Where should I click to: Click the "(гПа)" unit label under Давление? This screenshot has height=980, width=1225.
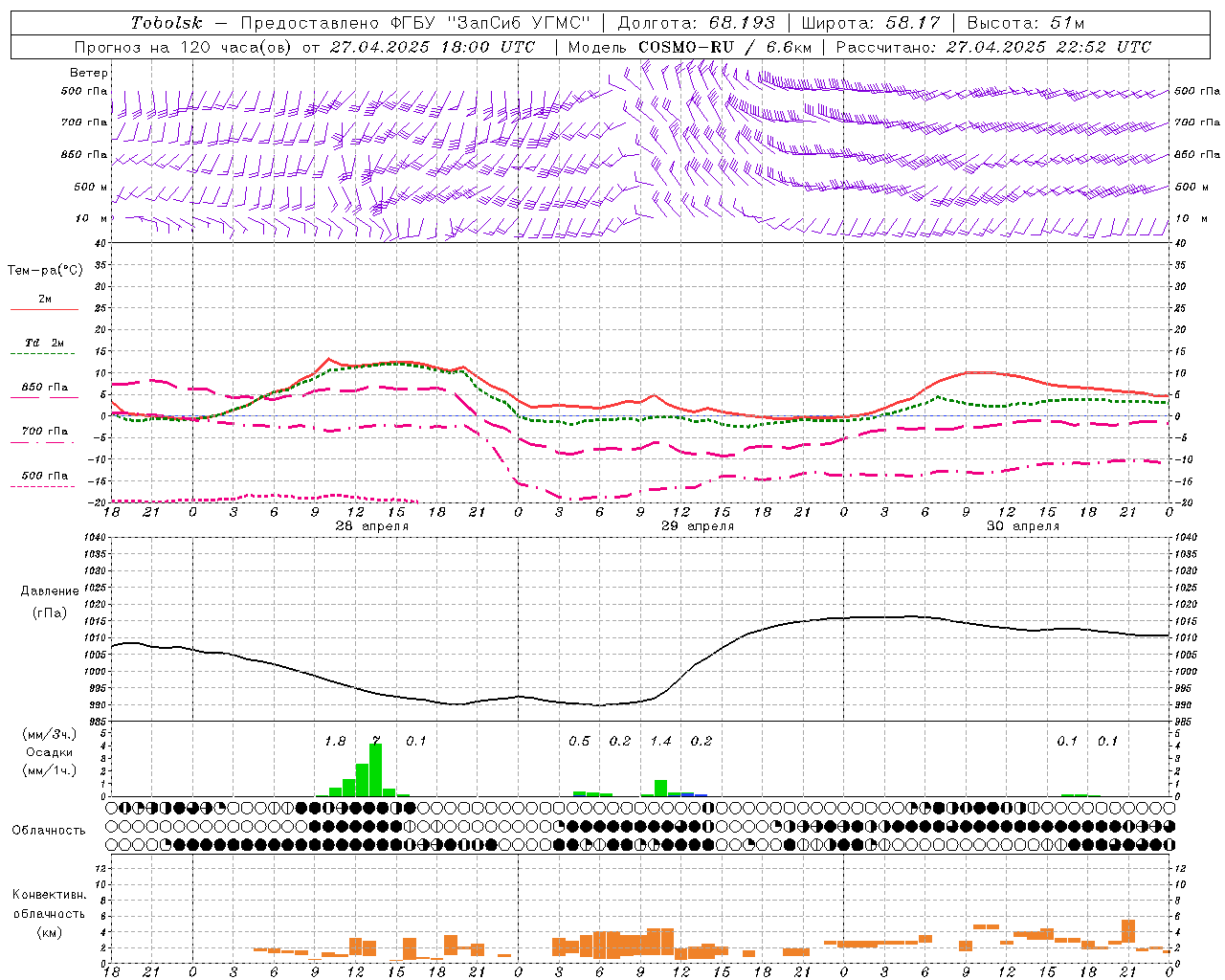[x=50, y=613]
